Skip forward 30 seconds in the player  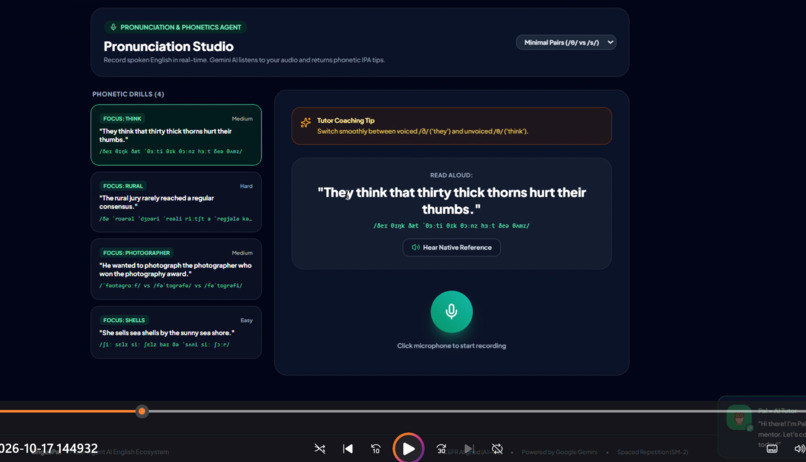point(441,449)
